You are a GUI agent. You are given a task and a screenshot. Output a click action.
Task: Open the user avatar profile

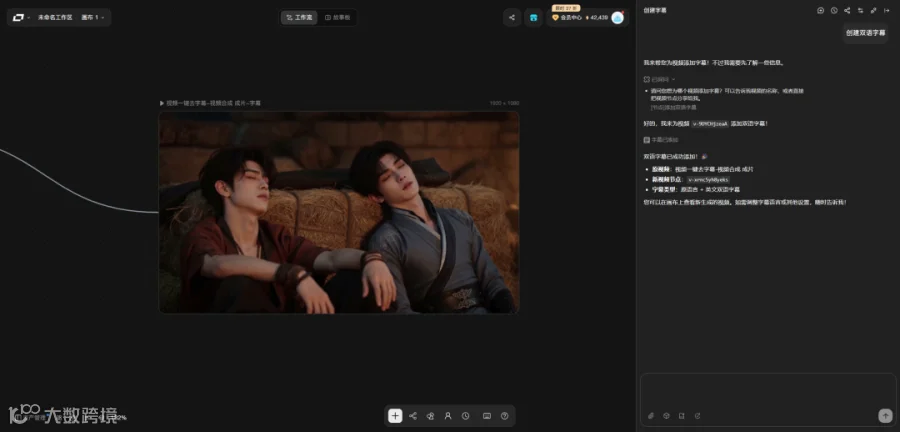[618, 18]
